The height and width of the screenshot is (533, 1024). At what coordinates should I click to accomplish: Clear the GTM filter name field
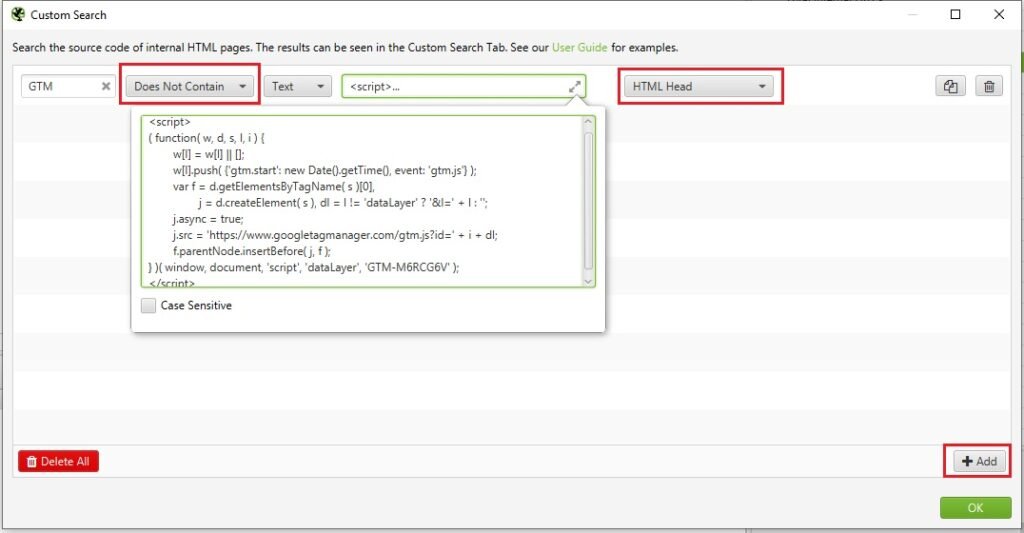[x=106, y=87]
